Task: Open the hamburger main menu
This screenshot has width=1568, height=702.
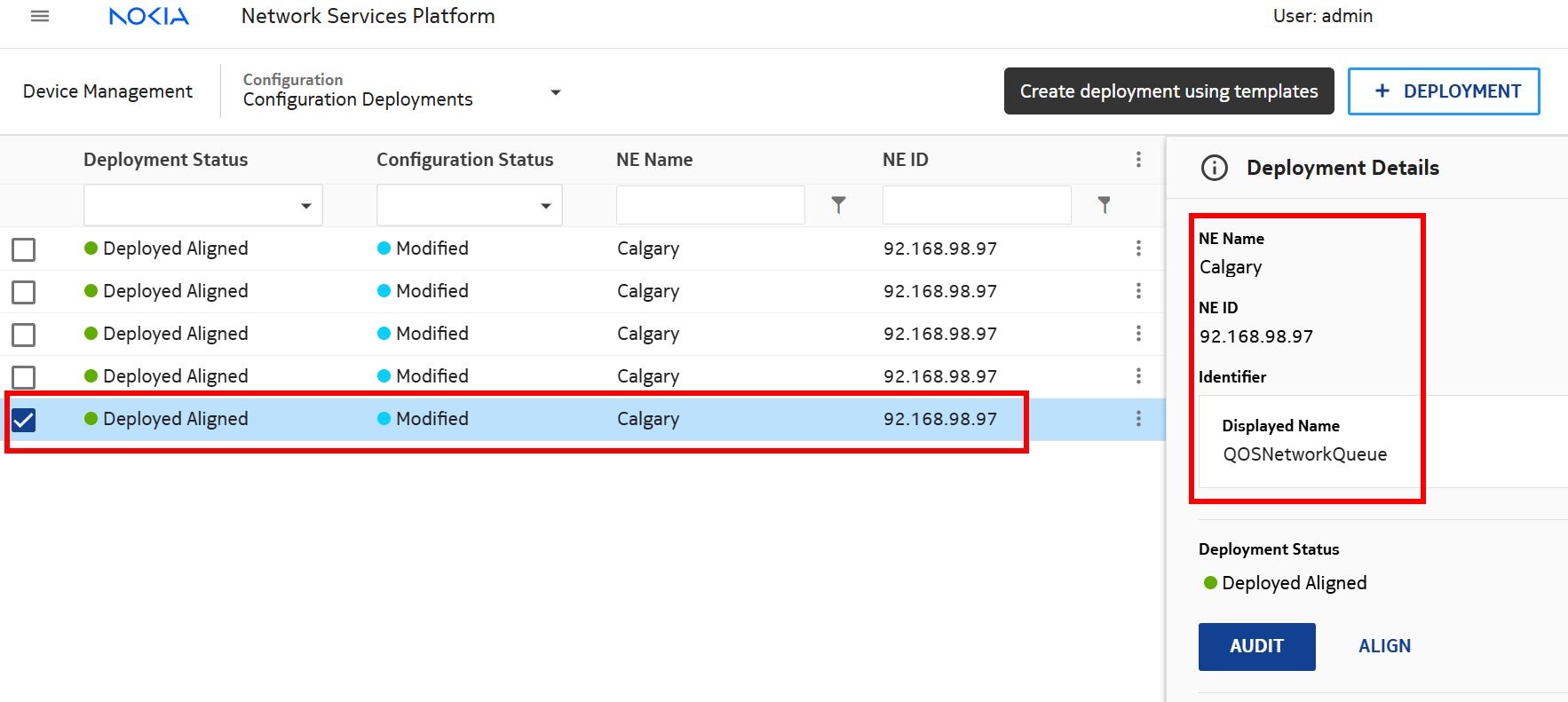Action: click(40, 16)
